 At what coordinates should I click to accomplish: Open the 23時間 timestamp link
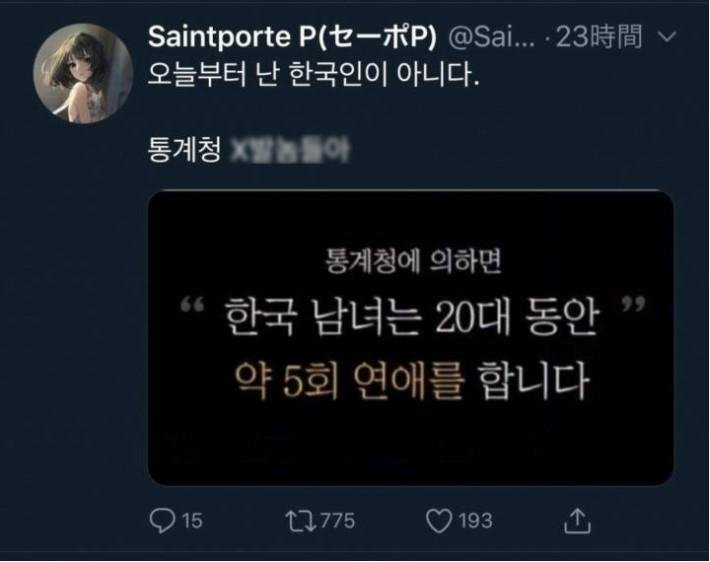coord(599,37)
